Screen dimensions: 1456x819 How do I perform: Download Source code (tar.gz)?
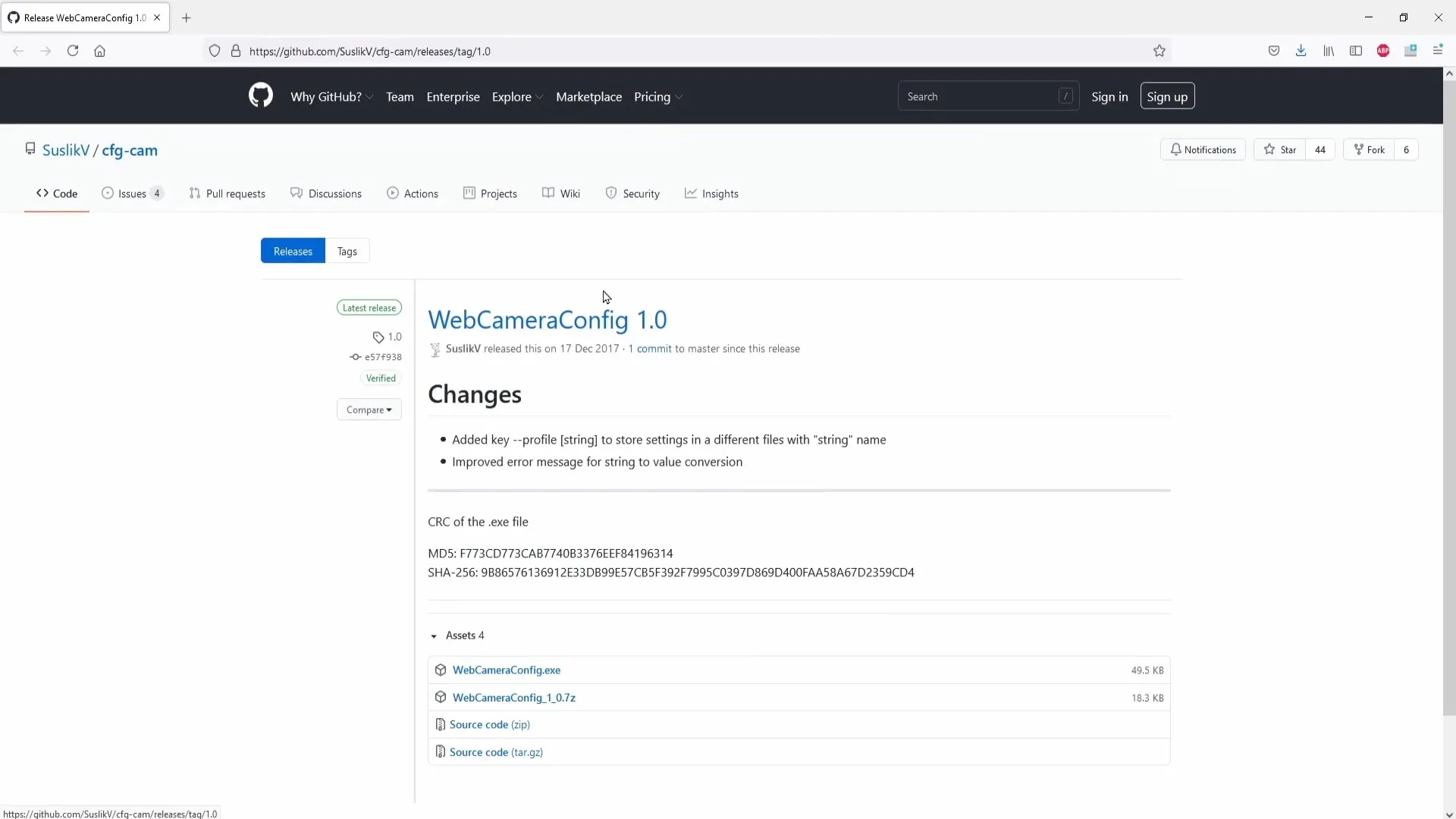(496, 752)
